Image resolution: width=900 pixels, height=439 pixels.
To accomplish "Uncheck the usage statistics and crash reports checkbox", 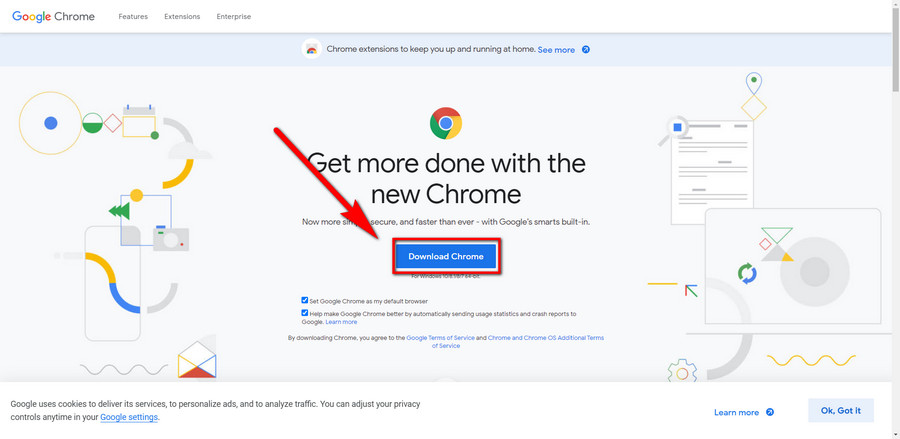I will [305, 313].
